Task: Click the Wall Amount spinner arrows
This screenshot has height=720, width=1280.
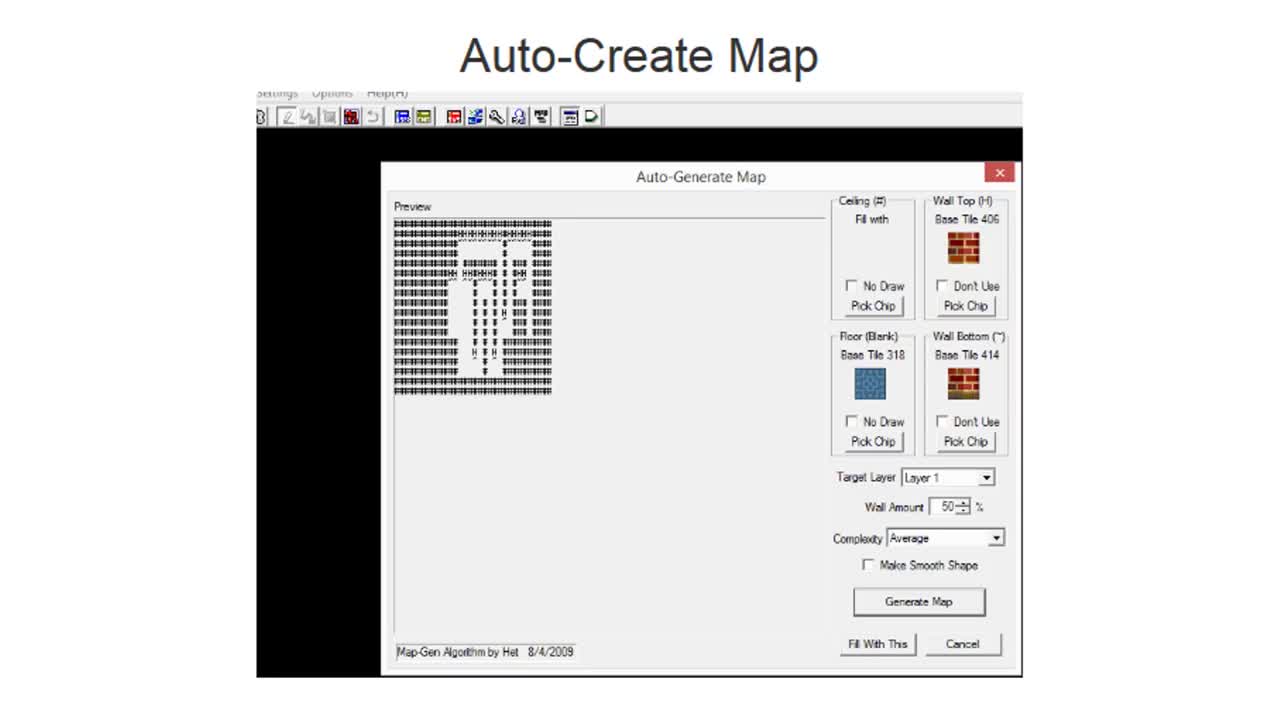Action: (963, 507)
